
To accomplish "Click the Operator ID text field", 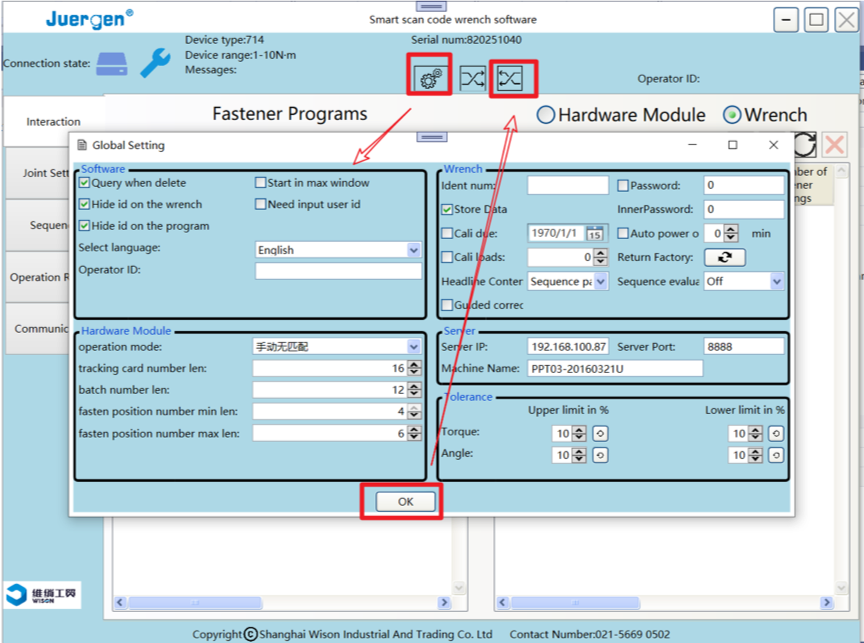I will (x=338, y=271).
